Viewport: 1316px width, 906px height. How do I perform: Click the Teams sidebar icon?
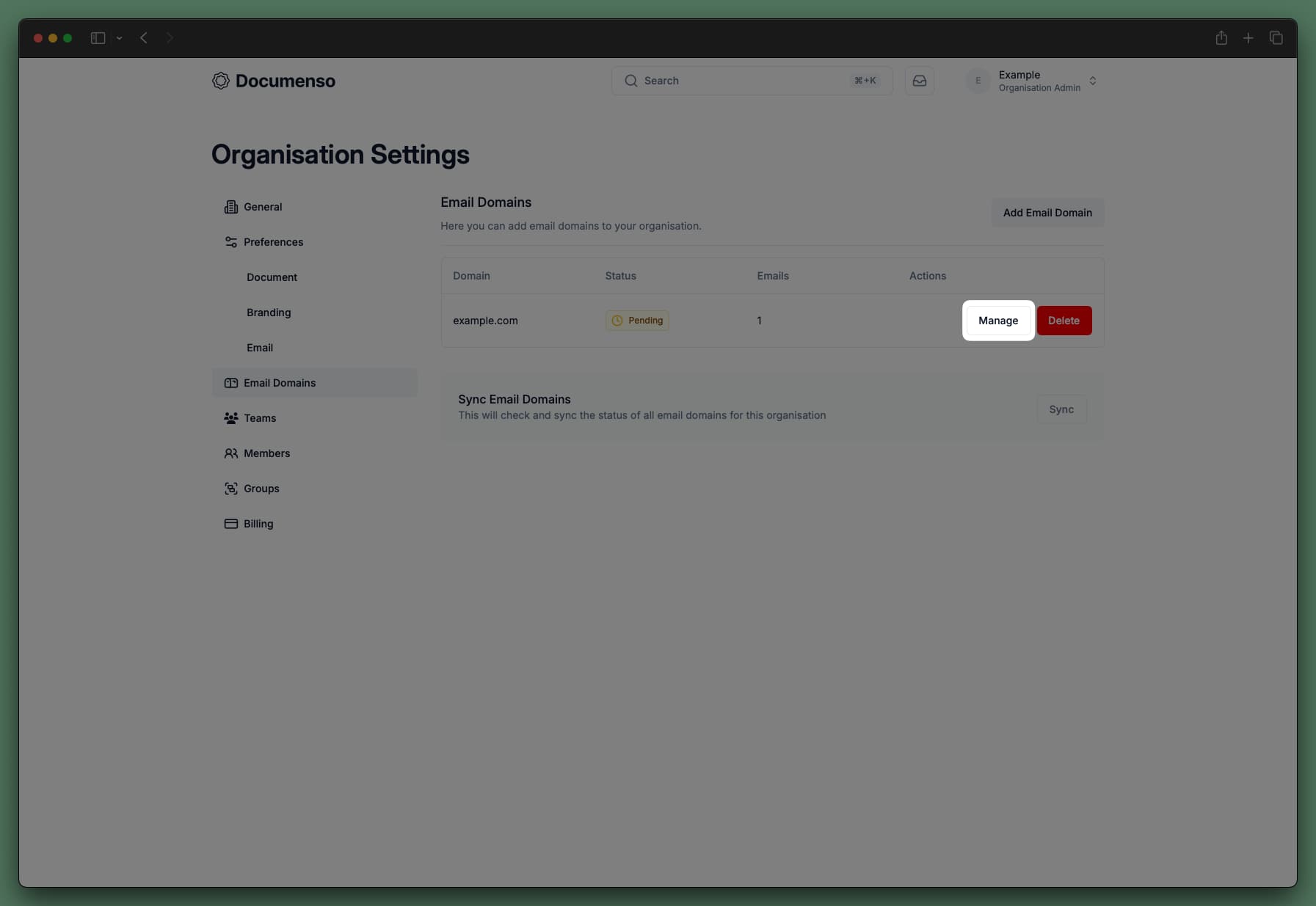click(x=231, y=418)
